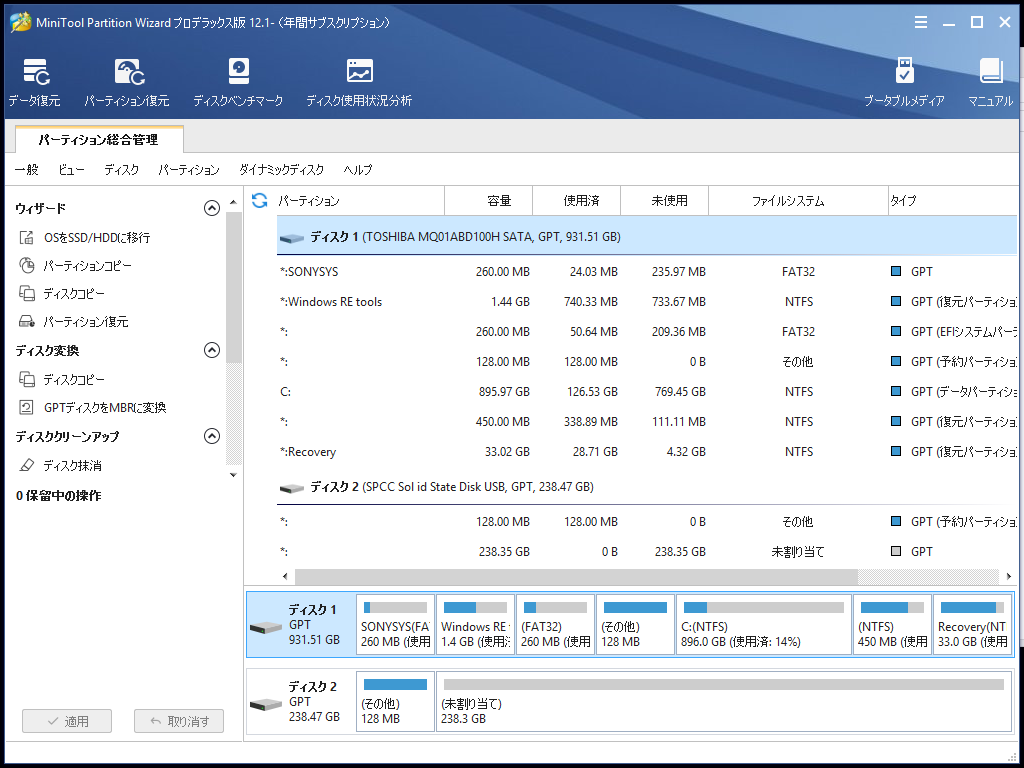Image resolution: width=1024 pixels, height=768 pixels.
Task: Select GPTディスクをMBRに変換 in sidebar
Action: click(93, 408)
